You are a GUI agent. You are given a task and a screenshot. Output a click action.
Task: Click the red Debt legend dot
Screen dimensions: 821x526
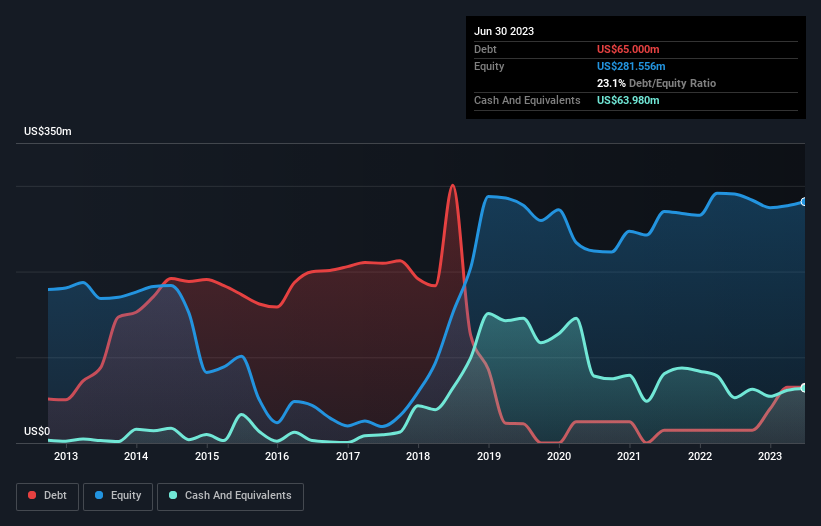[x=32, y=495]
